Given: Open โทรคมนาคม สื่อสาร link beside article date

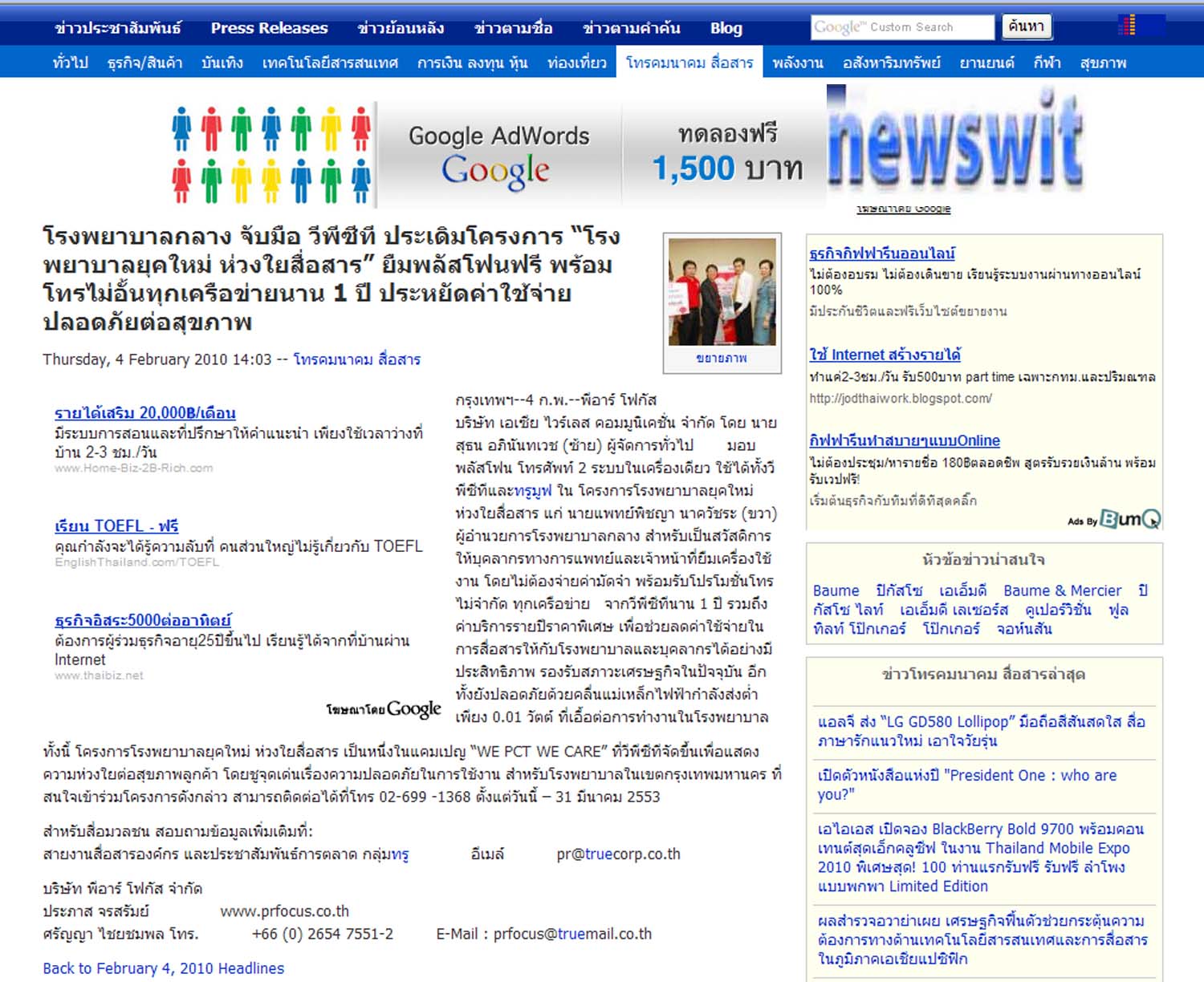Looking at the screenshot, I should 356,359.
